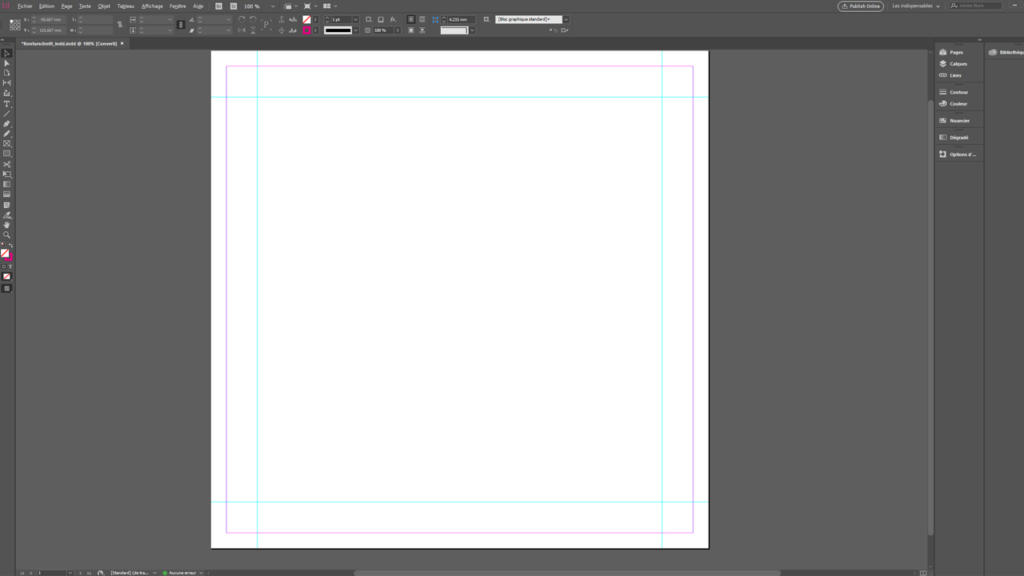Open the Bibliothèques panel
Screen dimensions: 1024x576
click(x=1006, y=52)
